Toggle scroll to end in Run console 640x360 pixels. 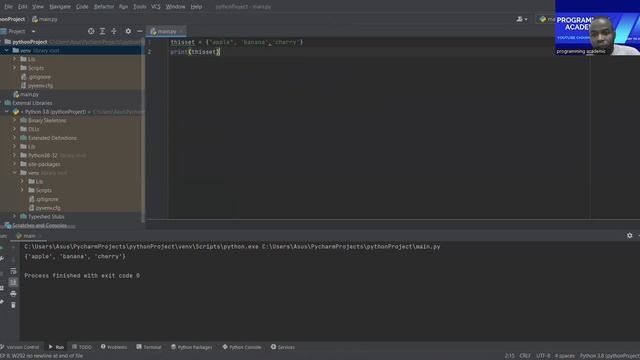pos(13,282)
